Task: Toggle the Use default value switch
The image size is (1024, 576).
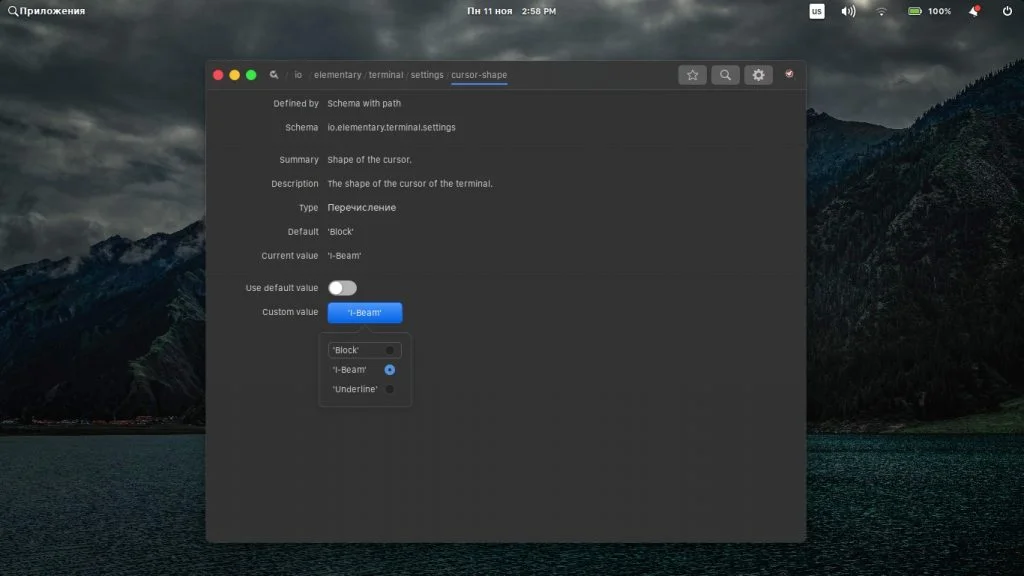Action: pyautogui.click(x=342, y=288)
